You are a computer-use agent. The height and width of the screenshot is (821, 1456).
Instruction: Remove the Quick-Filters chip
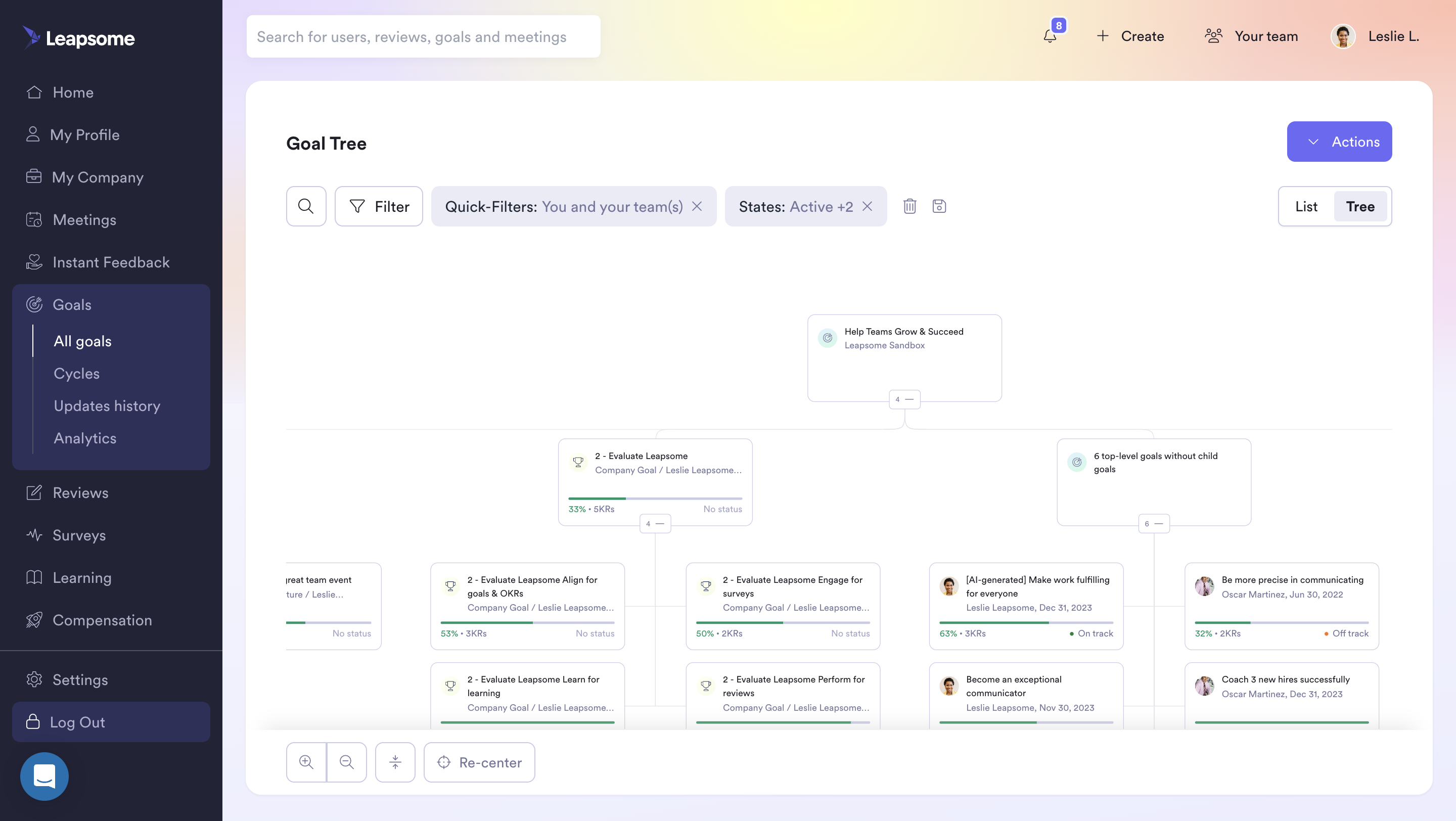pos(697,206)
